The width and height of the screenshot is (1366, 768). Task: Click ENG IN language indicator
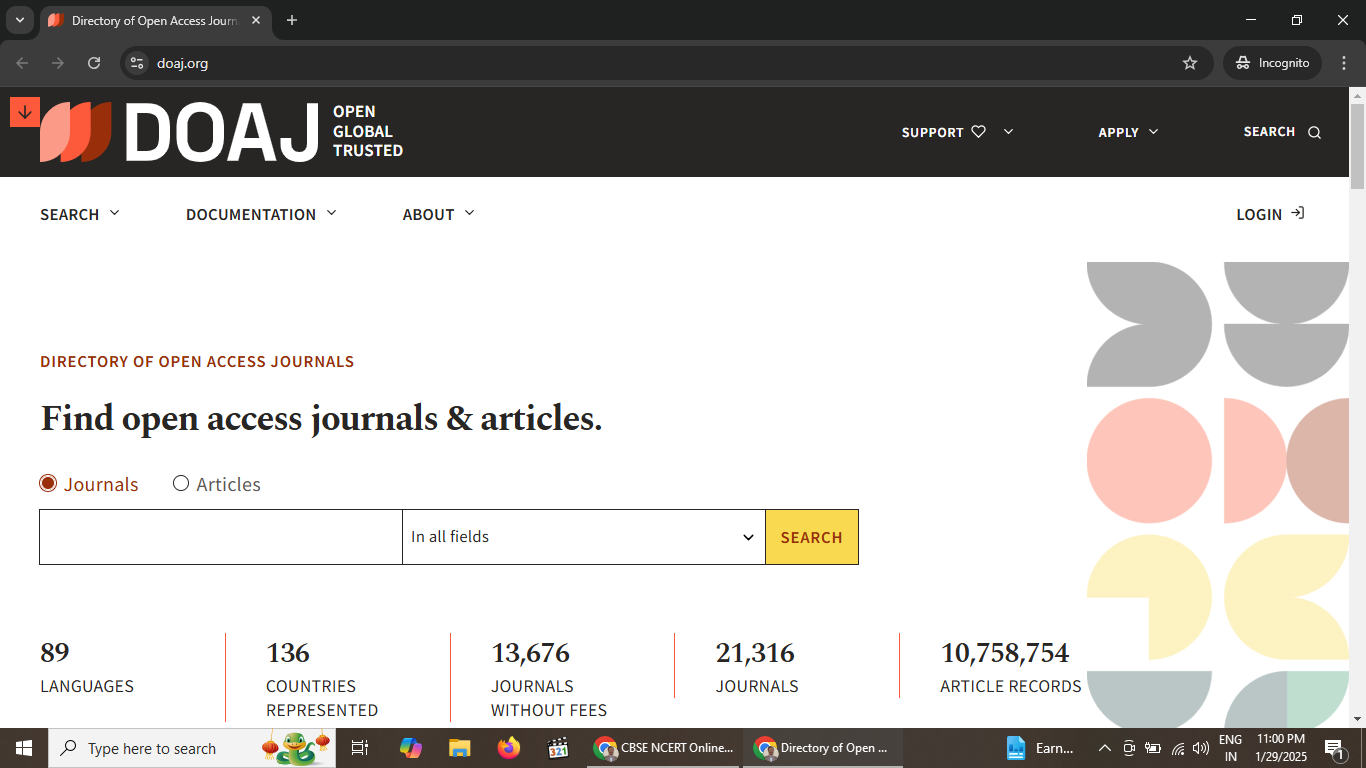(1230, 748)
